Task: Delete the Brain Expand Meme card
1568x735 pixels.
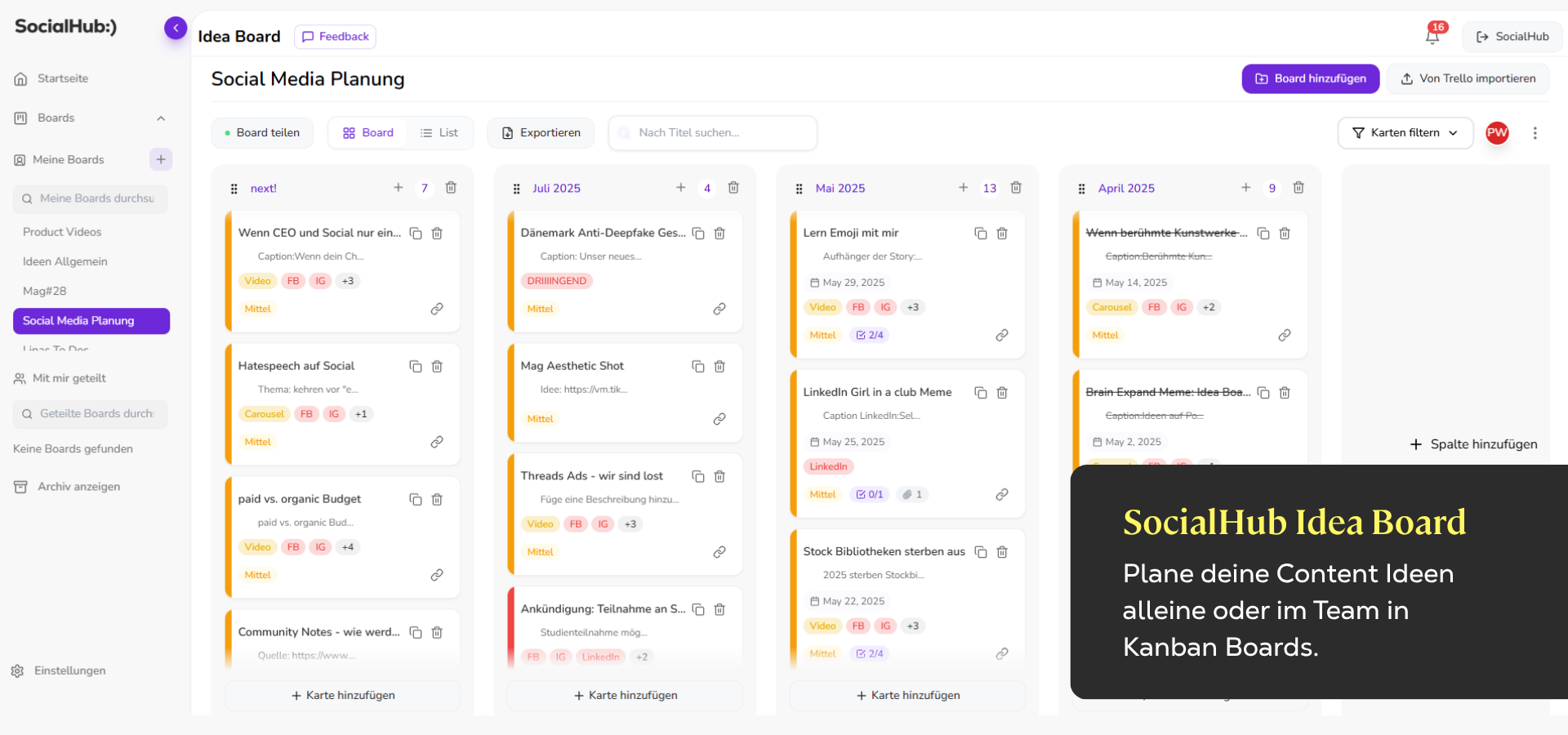Action: coord(1285,393)
